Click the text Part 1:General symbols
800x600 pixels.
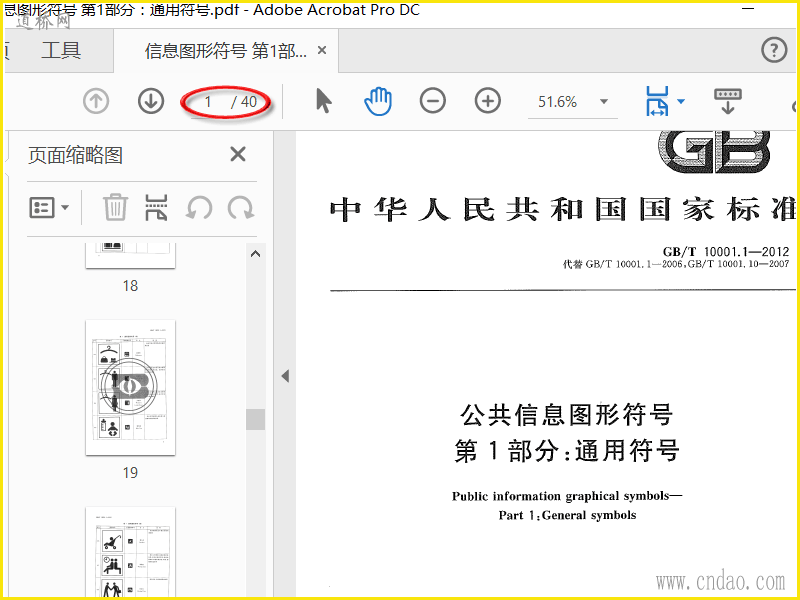[x=567, y=515]
